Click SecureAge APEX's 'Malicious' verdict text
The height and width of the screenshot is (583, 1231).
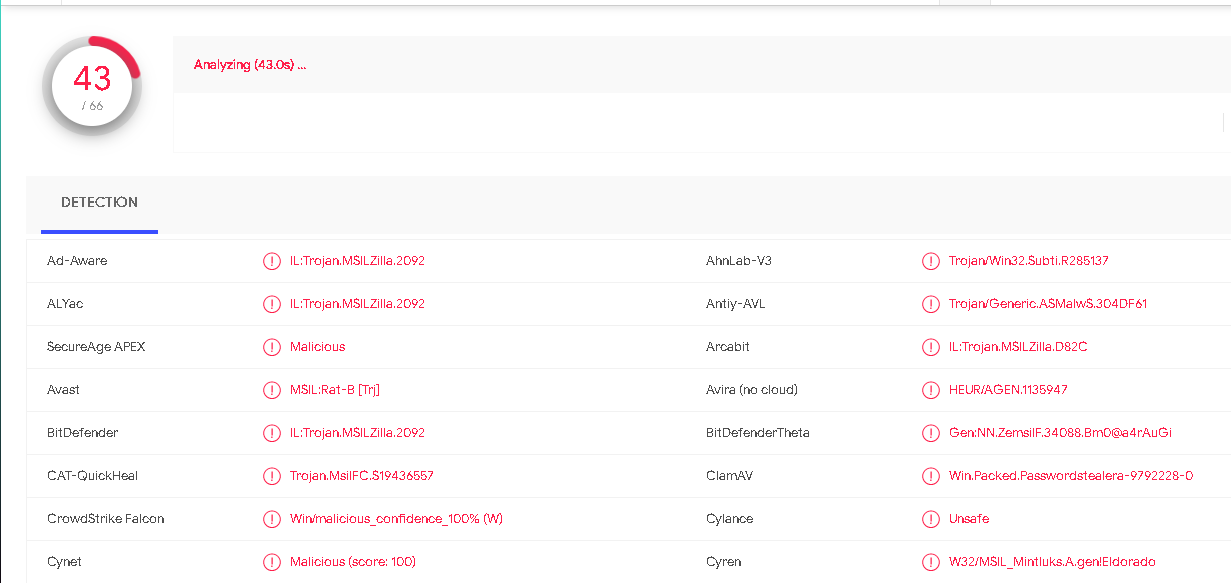coord(317,347)
